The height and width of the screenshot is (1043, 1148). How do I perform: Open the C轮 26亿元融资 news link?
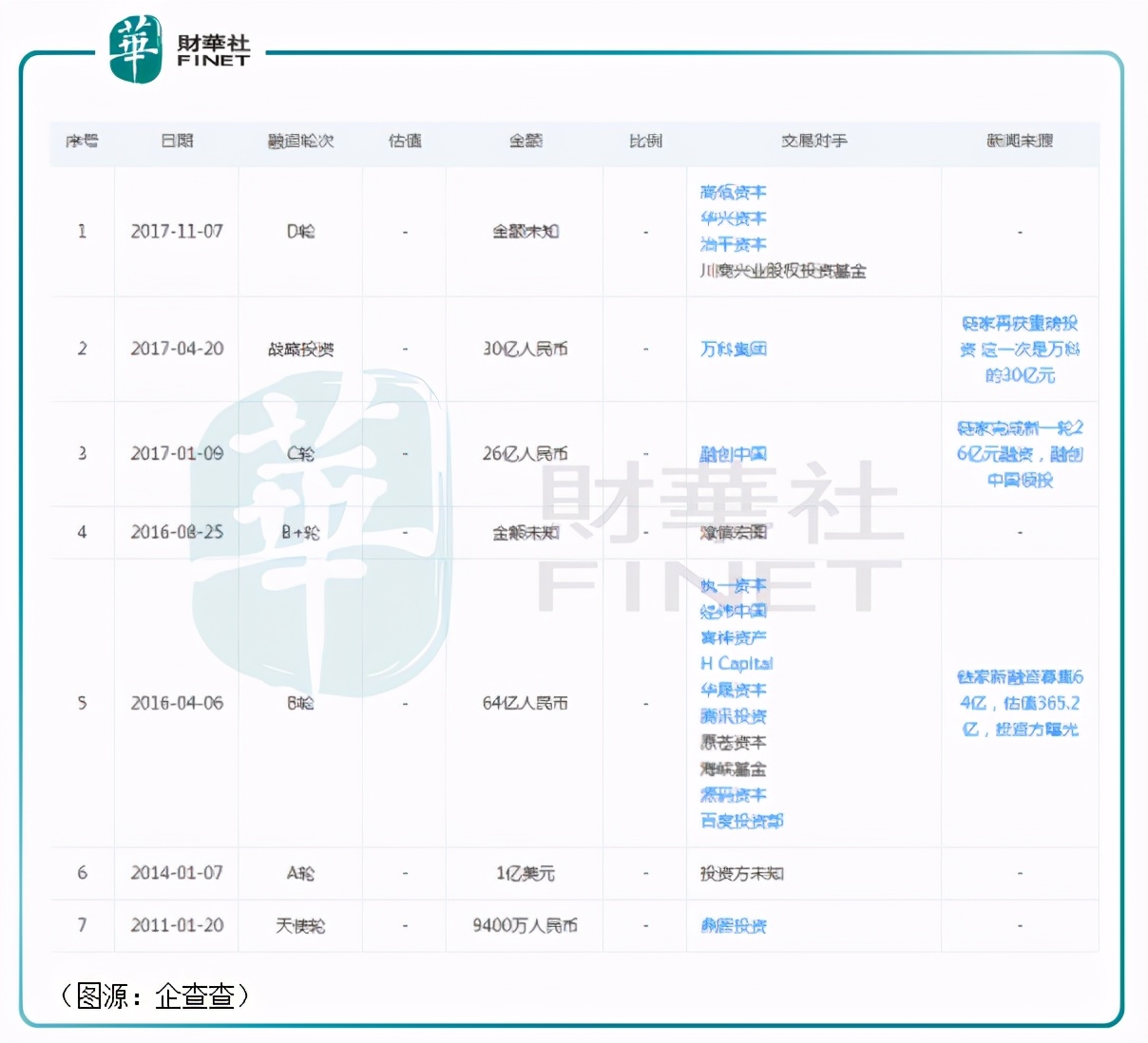[1022, 453]
